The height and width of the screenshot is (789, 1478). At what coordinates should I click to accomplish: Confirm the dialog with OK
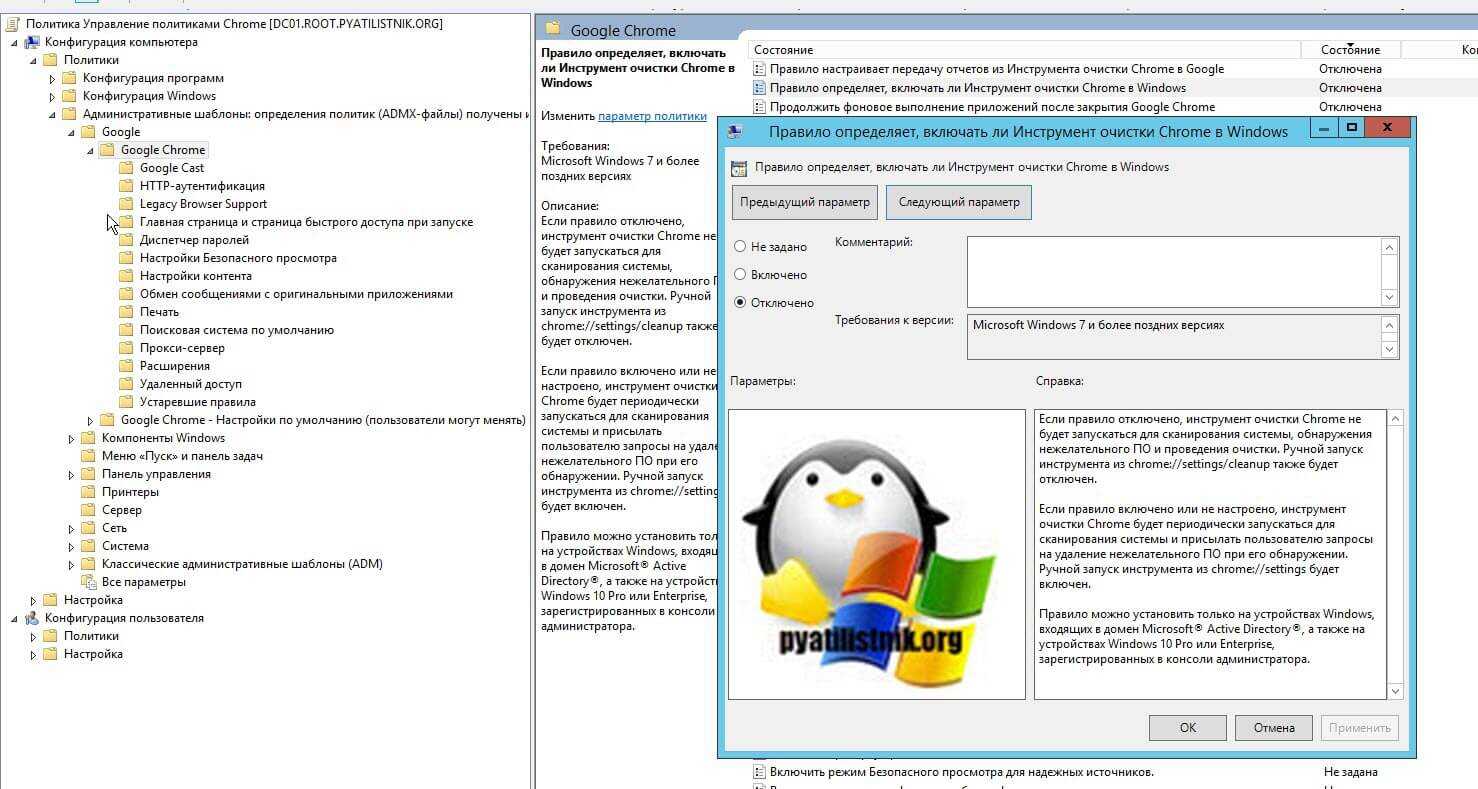coord(1188,728)
